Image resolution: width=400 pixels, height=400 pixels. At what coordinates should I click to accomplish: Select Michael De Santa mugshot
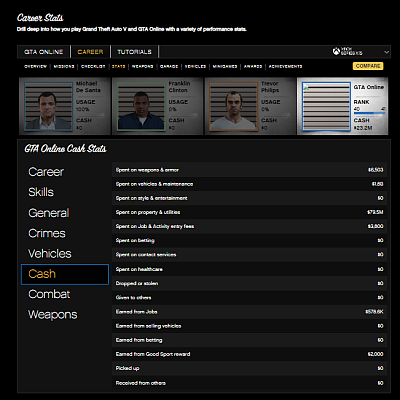pyautogui.click(x=48, y=106)
